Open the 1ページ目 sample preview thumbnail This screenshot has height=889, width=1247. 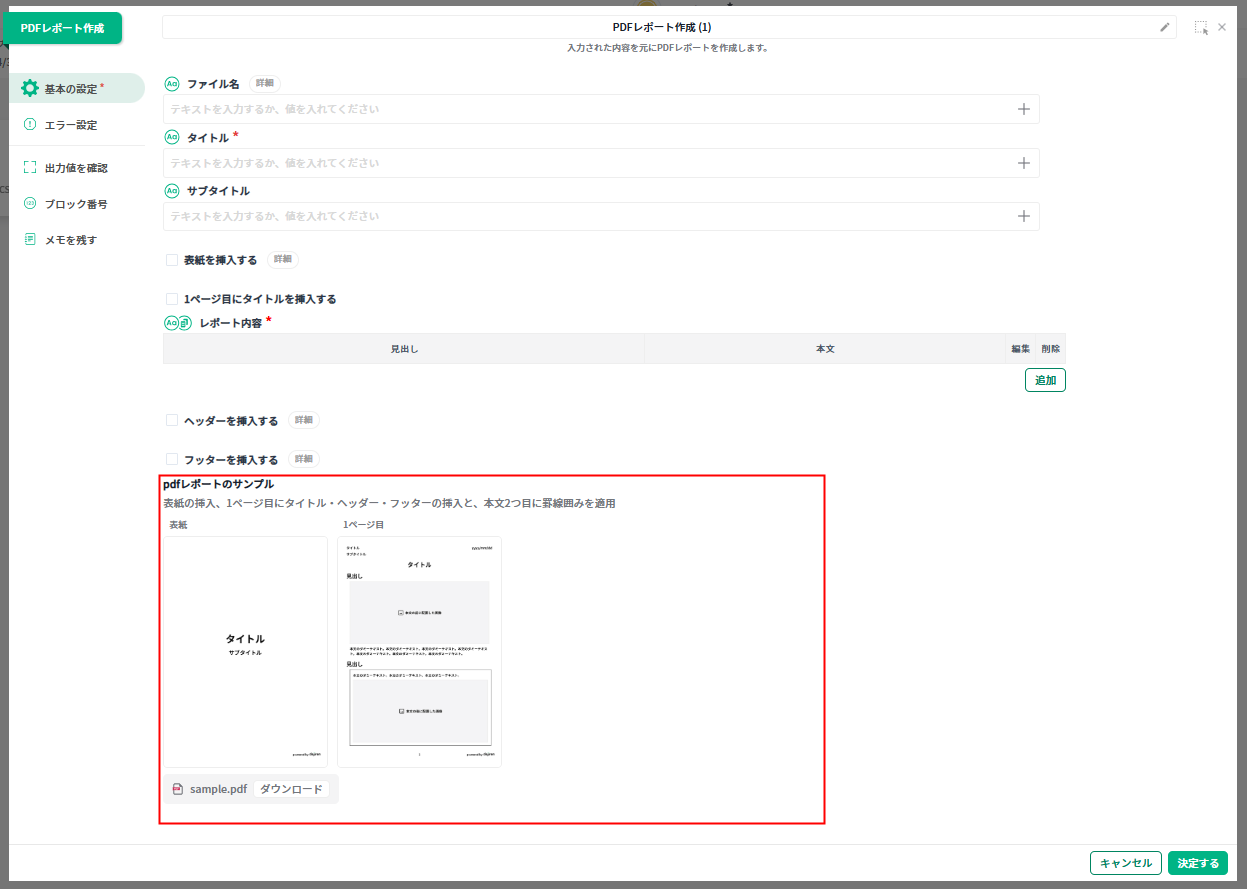click(419, 652)
